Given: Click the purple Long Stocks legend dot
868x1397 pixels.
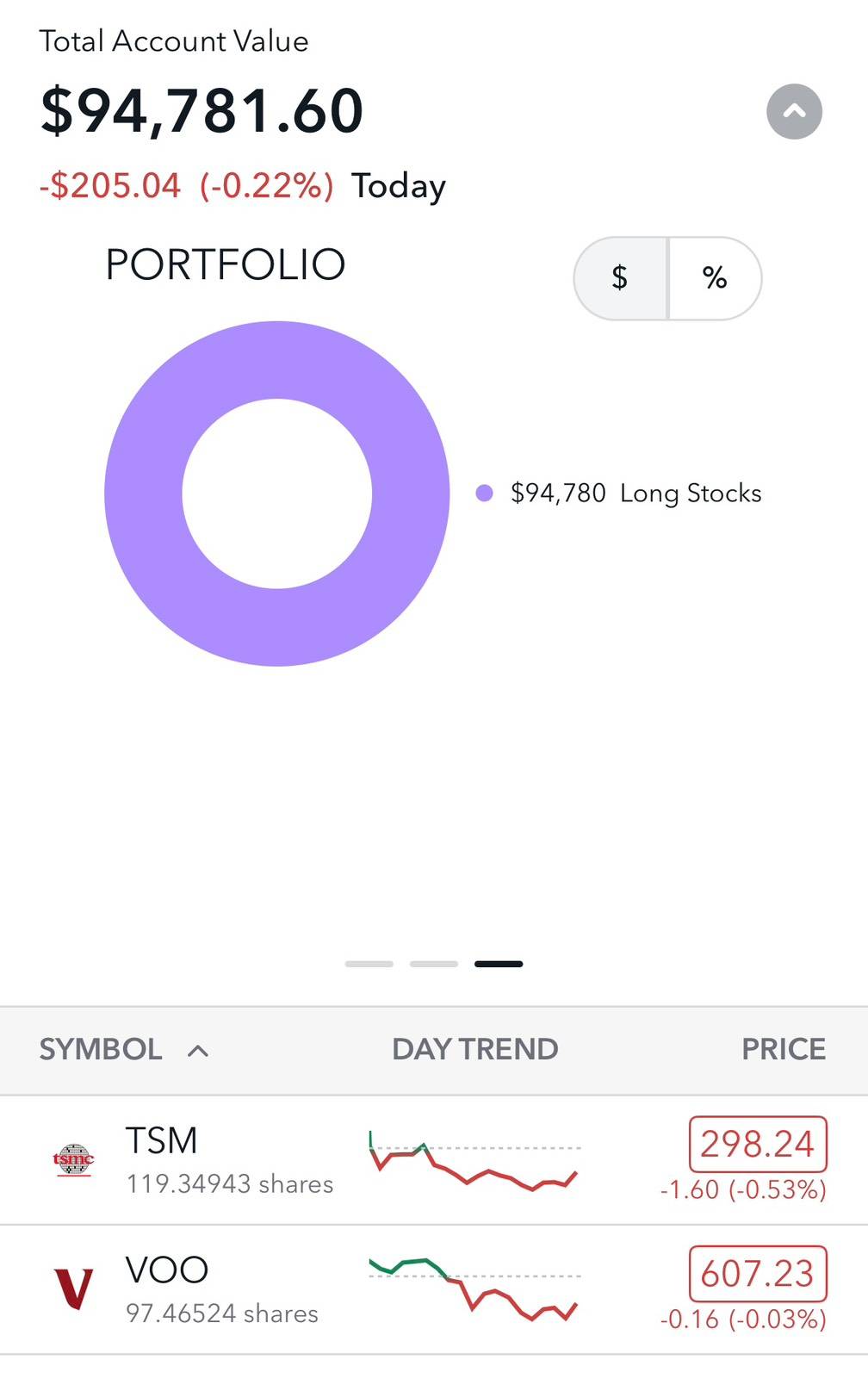Looking at the screenshot, I should (484, 493).
